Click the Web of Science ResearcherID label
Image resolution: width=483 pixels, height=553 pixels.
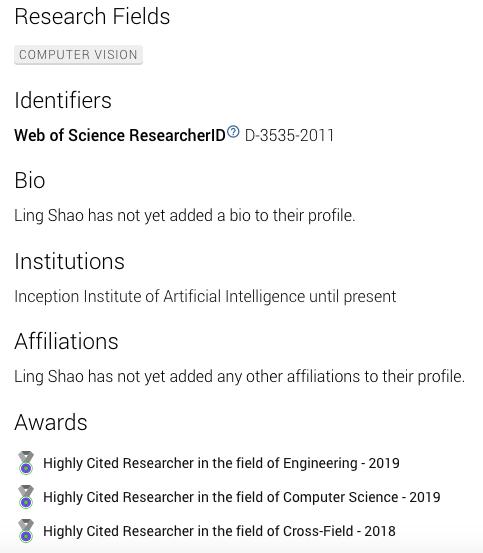120,135
